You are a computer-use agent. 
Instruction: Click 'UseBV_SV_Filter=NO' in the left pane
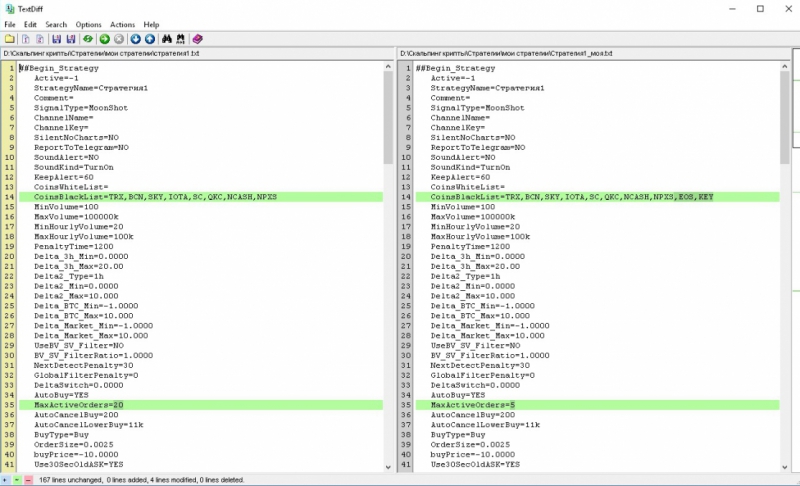pos(79,345)
